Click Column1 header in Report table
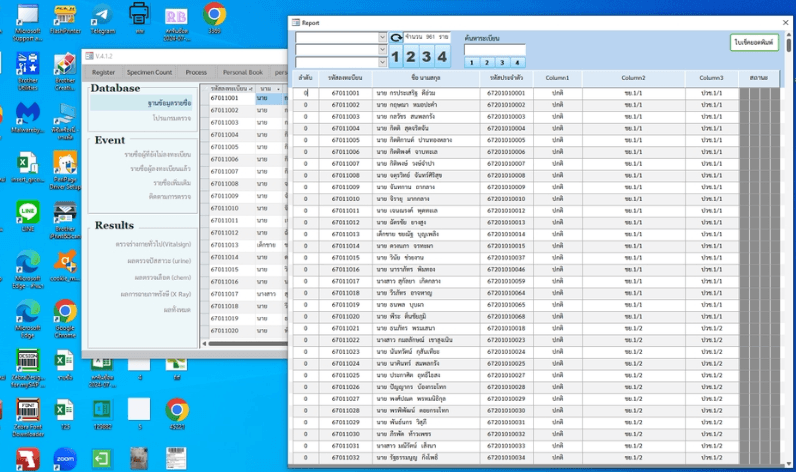The image size is (796, 472). pos(557,78)
